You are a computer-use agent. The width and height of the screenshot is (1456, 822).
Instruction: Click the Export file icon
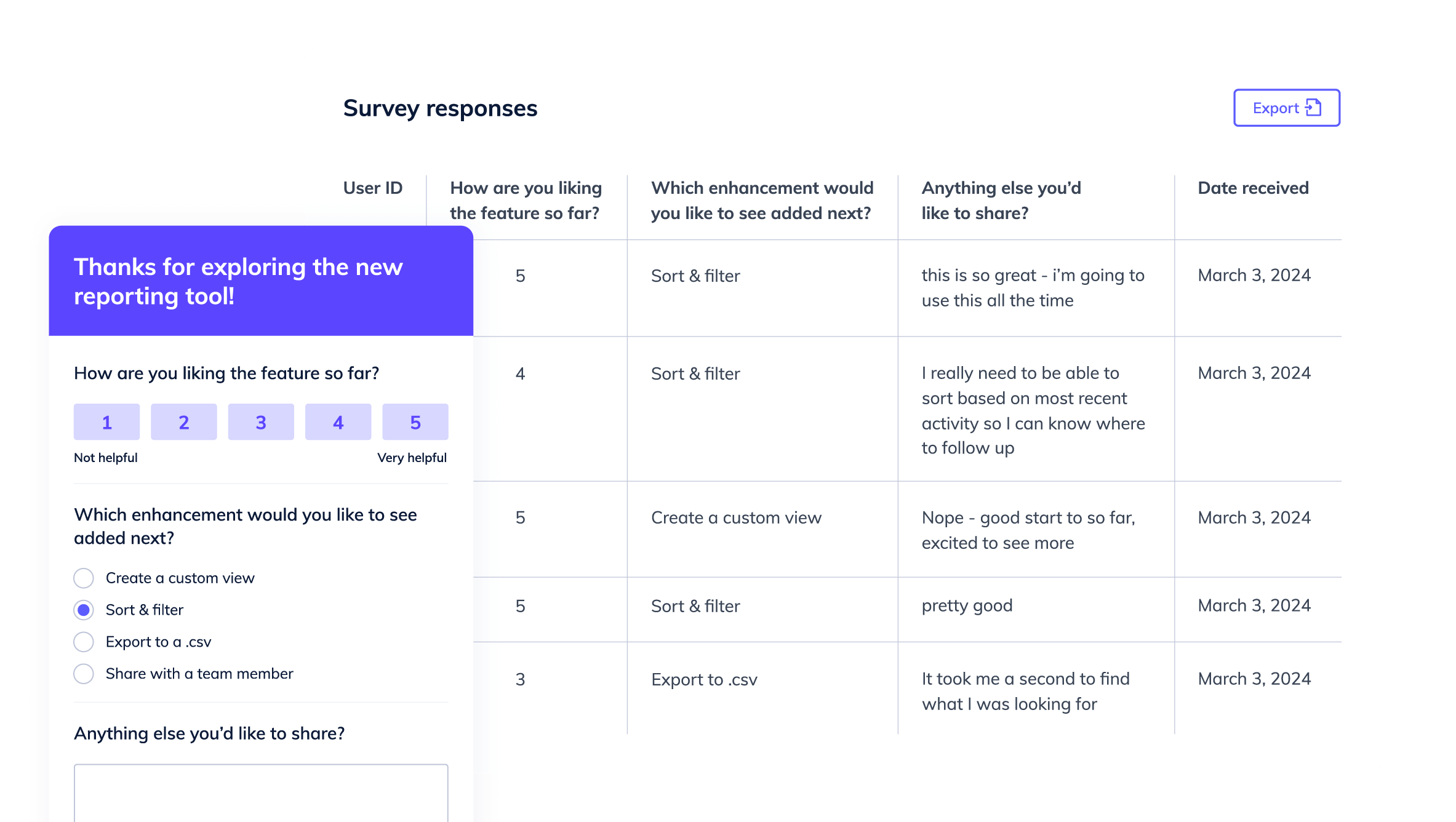tap(1313, 108)
